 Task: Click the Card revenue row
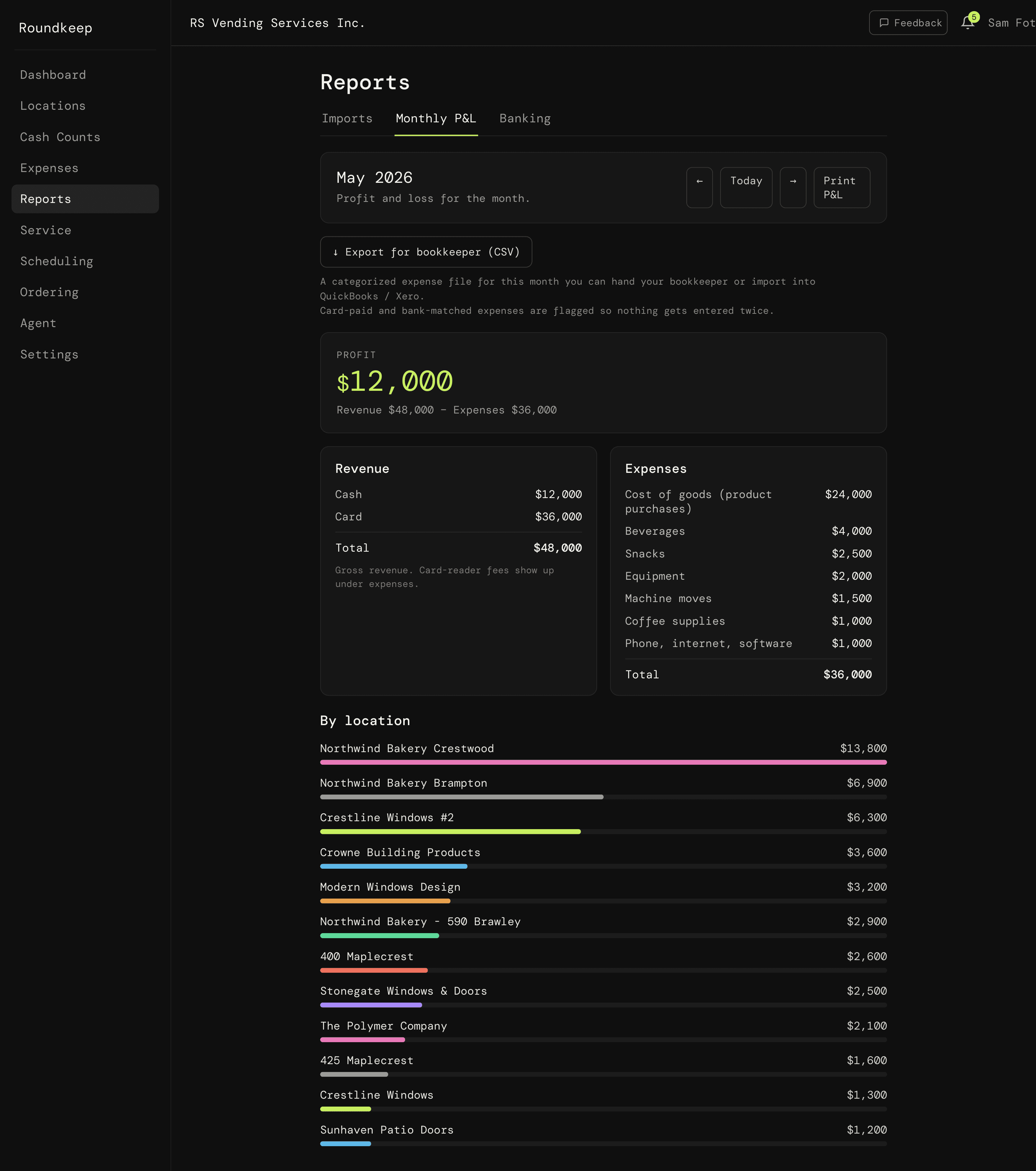click(x=458, y=517)
